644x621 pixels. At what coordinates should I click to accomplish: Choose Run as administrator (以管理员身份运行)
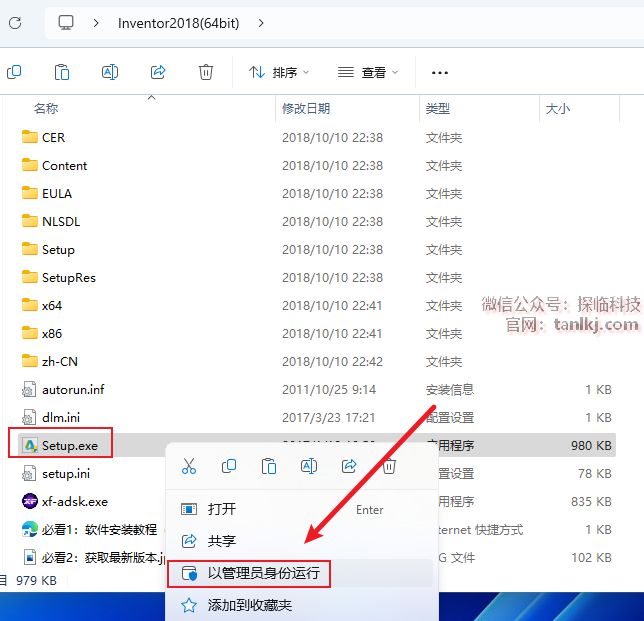coord(263,573)
